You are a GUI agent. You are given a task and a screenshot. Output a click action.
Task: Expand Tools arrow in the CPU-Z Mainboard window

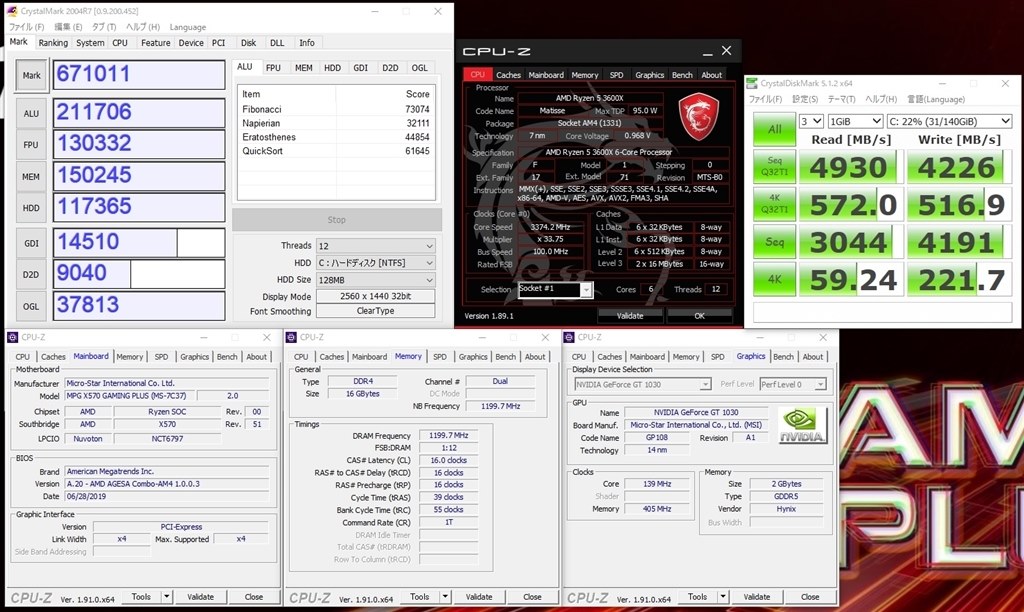(x=167, y=596)
